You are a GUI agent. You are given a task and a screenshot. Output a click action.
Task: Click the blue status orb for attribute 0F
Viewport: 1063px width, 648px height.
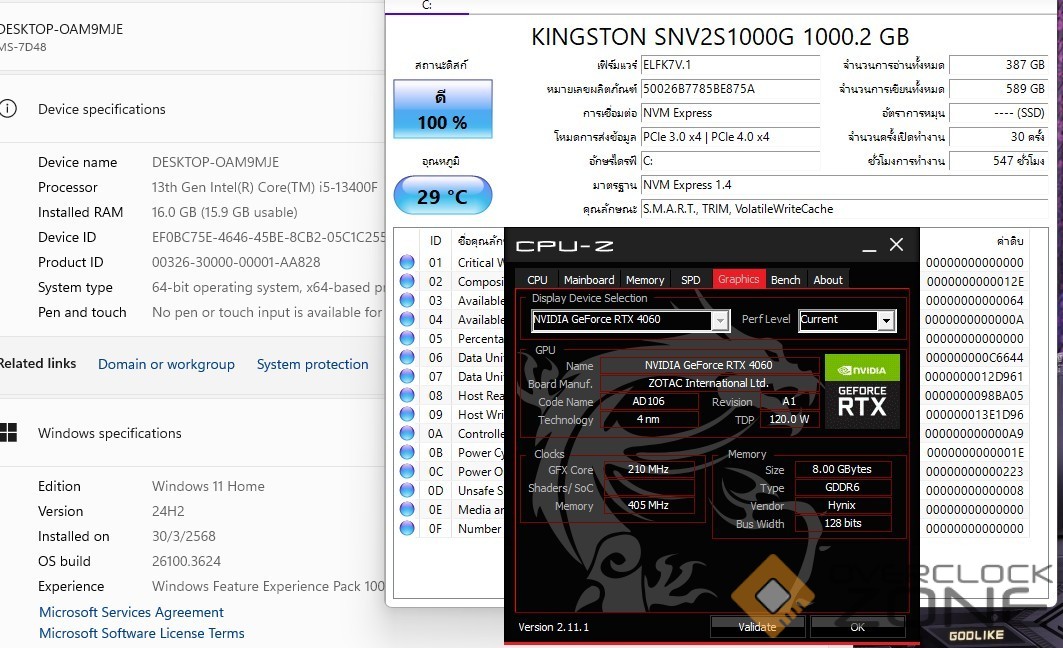[x=407, y=529]
